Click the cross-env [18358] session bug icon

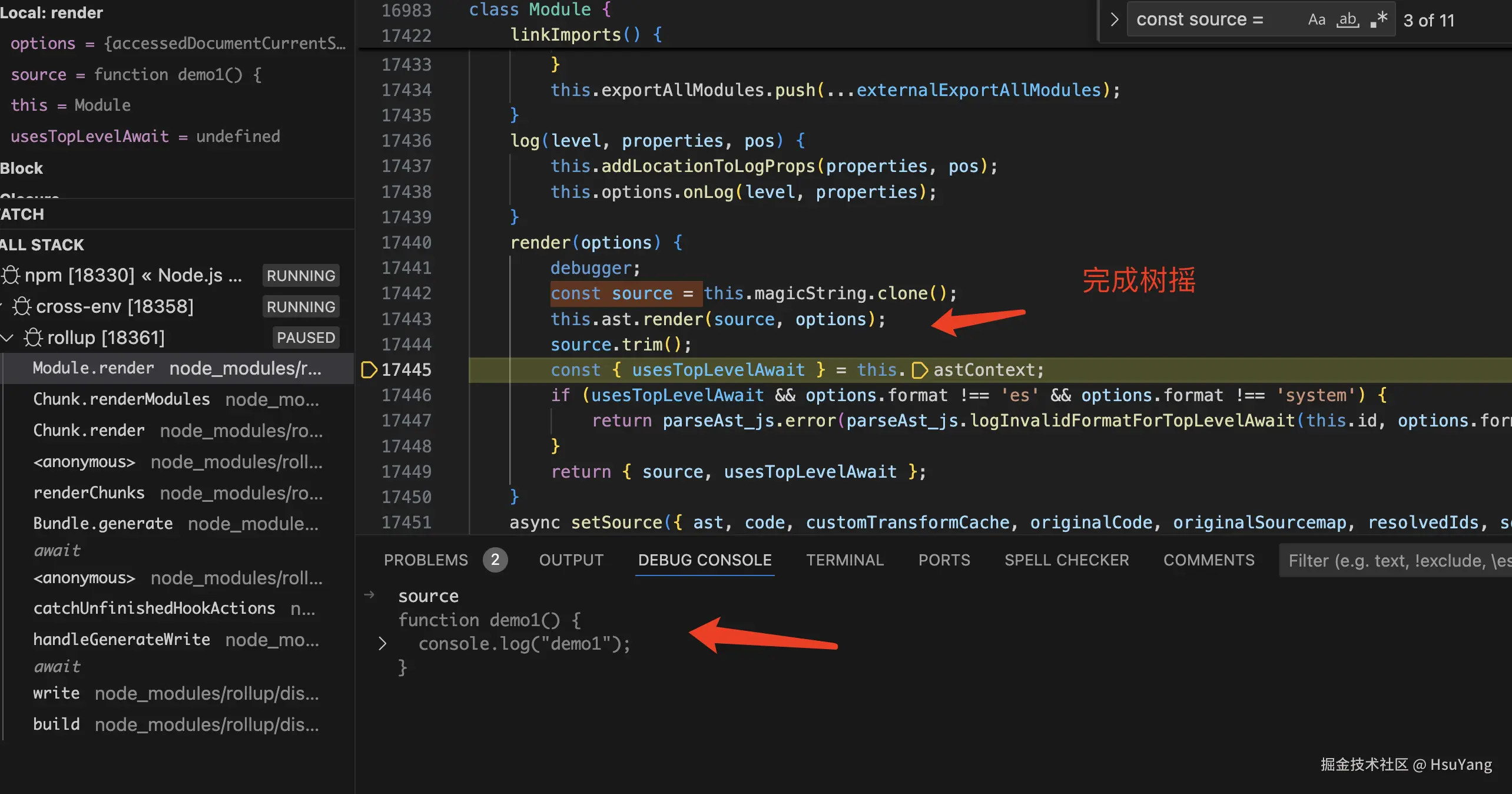22,306
